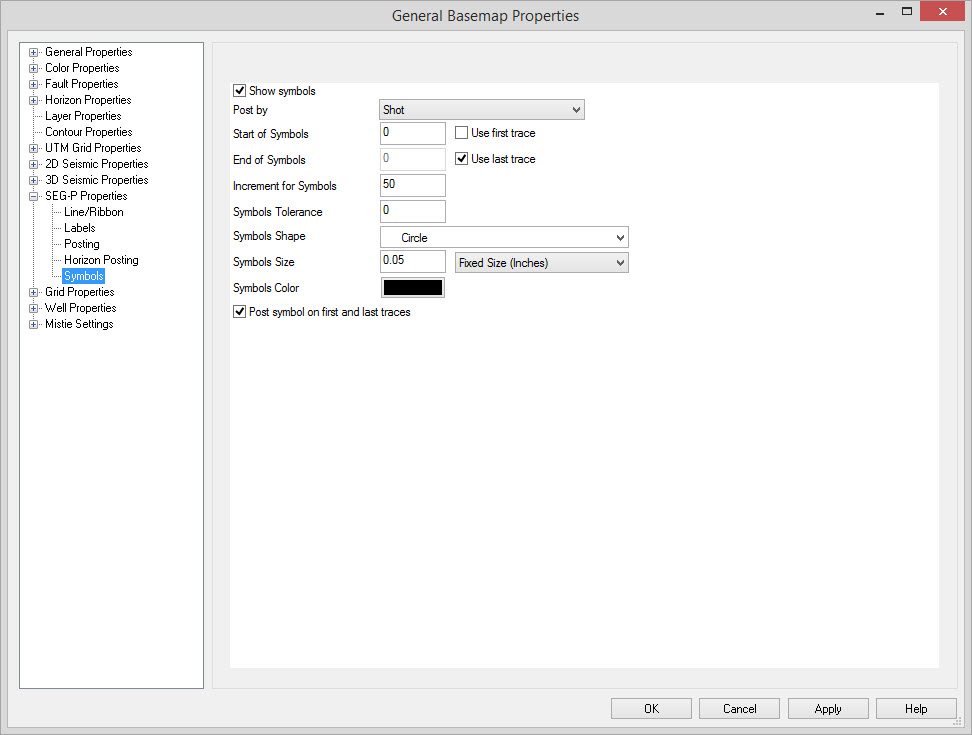
Task: Toggle Post symbol on first and last traces
Action: [x=240, y=312]
